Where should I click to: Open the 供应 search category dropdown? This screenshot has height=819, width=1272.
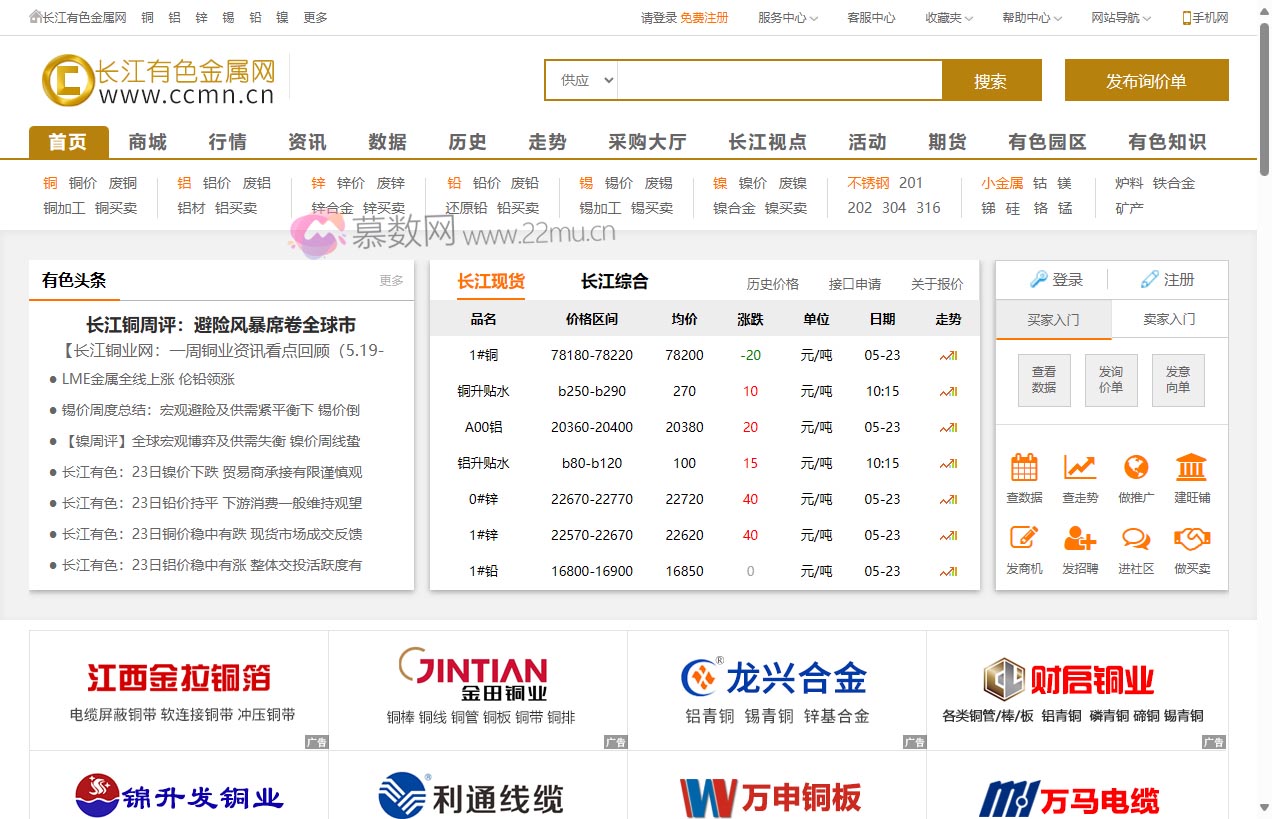(x=581, y=80)
